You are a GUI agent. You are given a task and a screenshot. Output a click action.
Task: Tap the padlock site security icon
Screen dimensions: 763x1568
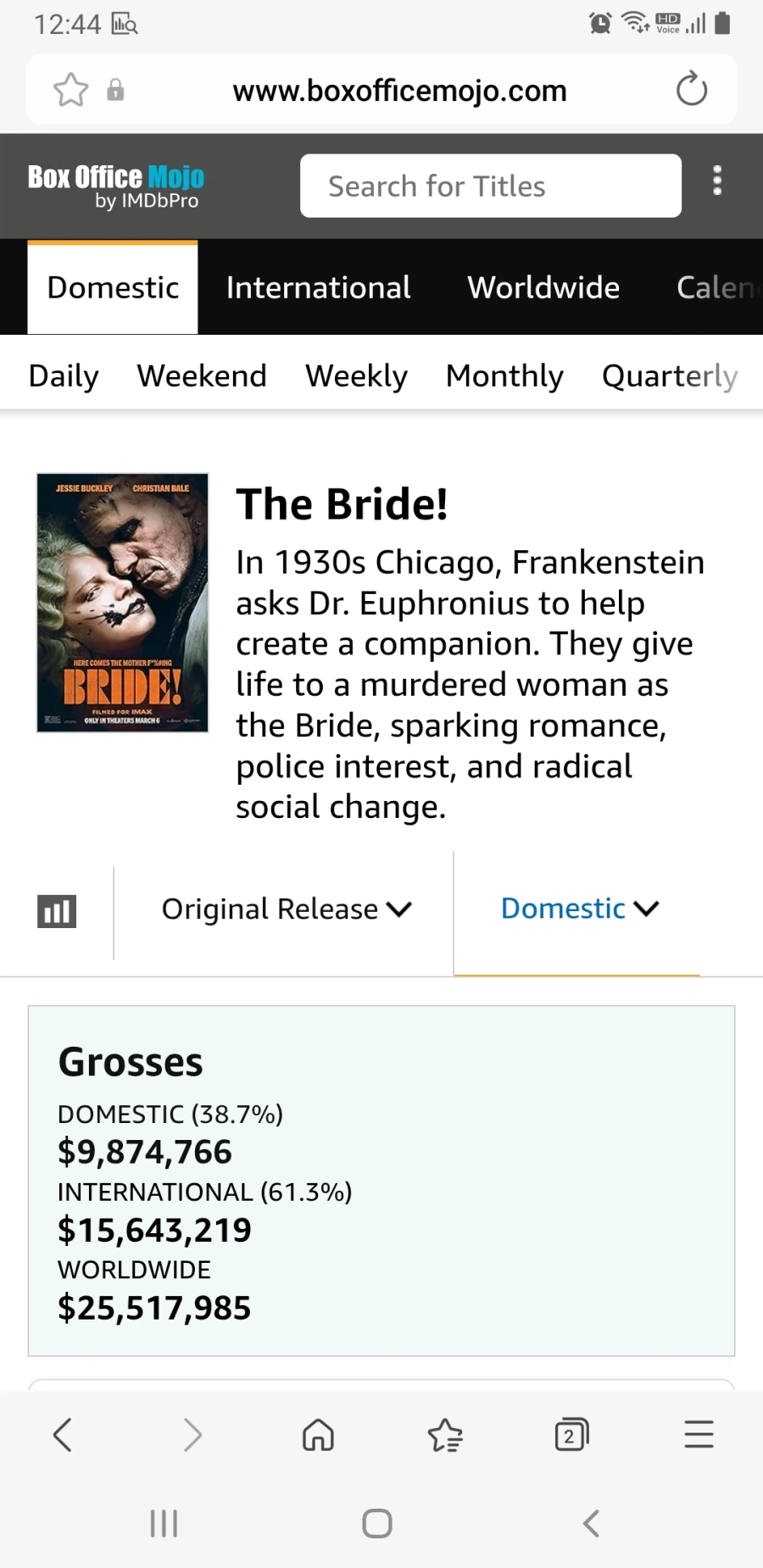pyautogui.click(x=115, y=90)
